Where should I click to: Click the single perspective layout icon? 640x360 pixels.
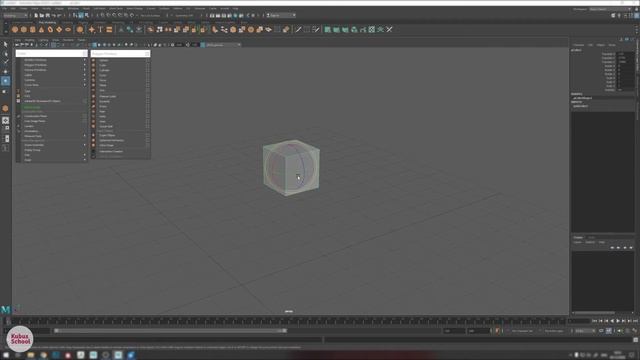click(5, 120)
